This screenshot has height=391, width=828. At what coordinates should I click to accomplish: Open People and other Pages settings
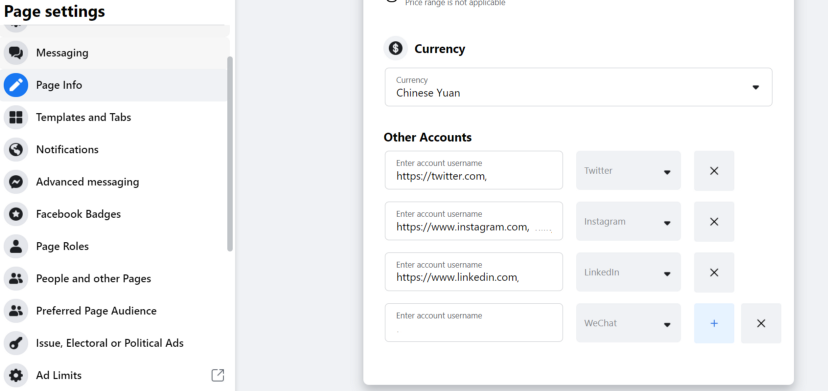point(114,278)
